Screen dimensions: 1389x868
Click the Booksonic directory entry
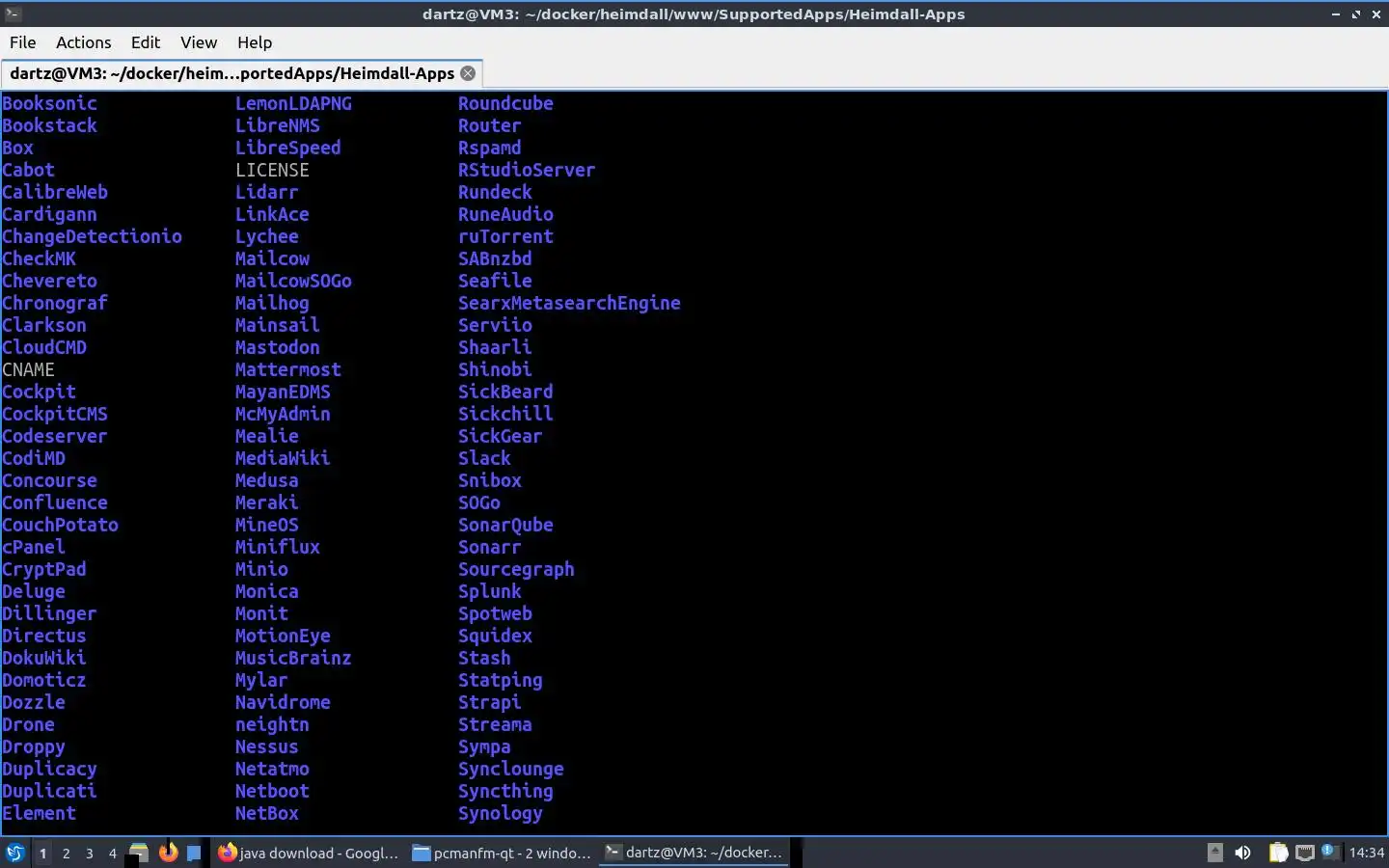pos(49,103)
